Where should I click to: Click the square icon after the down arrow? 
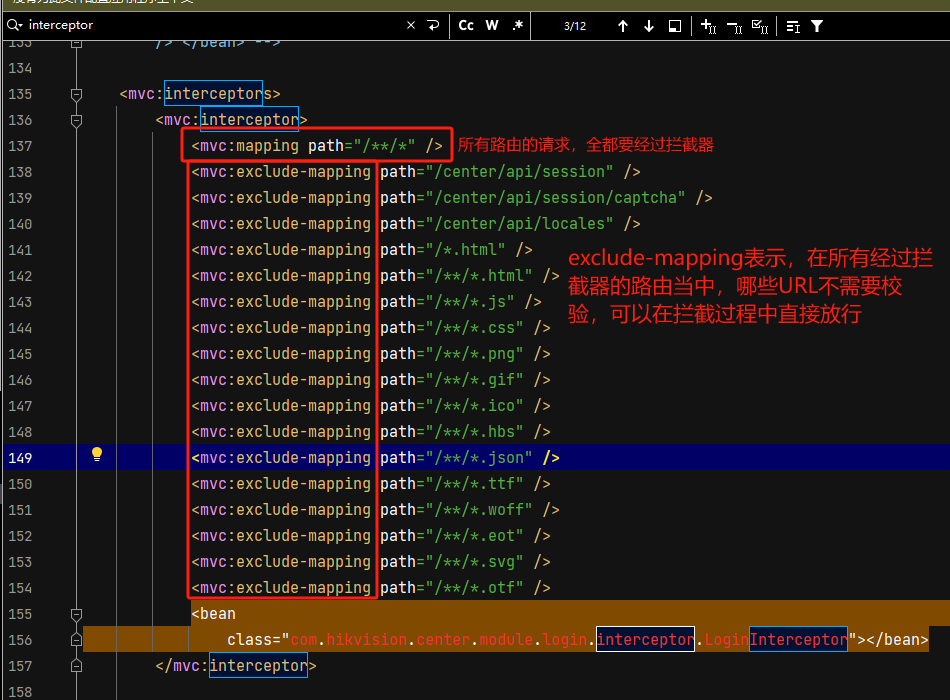pos(675,26)
